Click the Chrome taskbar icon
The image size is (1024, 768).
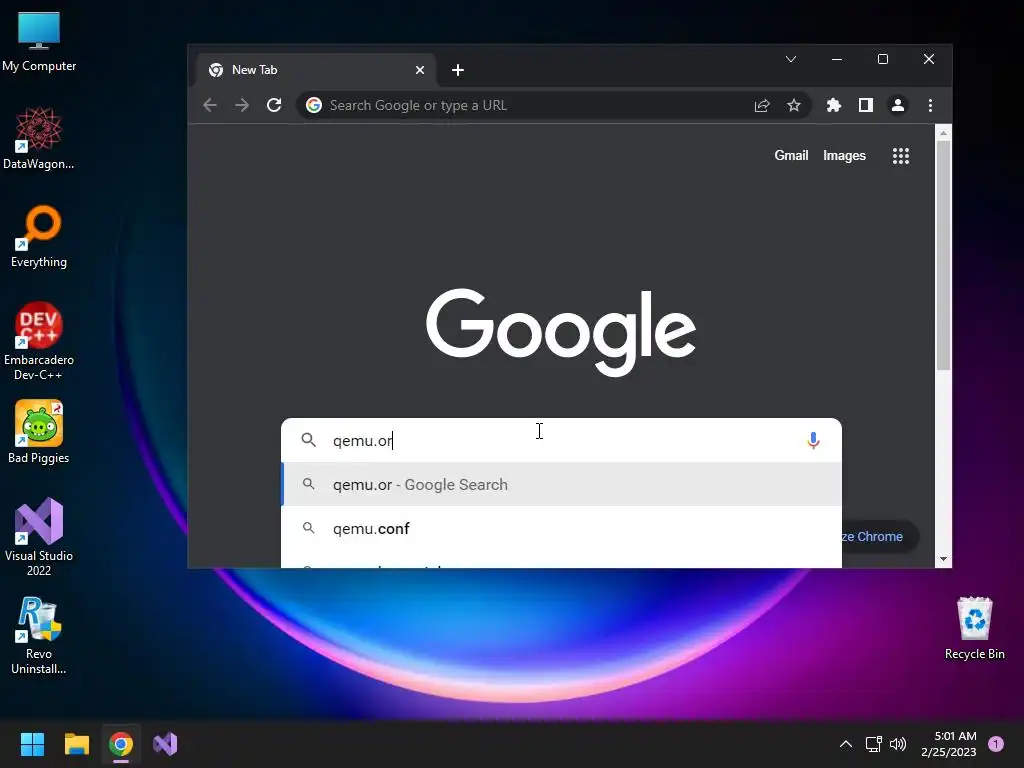[x=121, y=744]
